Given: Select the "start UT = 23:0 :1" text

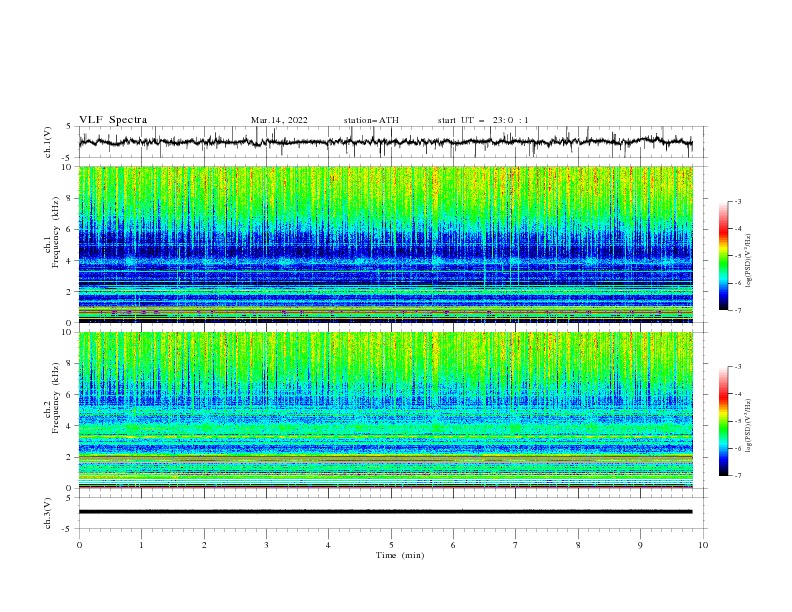Looking at the screenshot, I should [x=483, y=120].
